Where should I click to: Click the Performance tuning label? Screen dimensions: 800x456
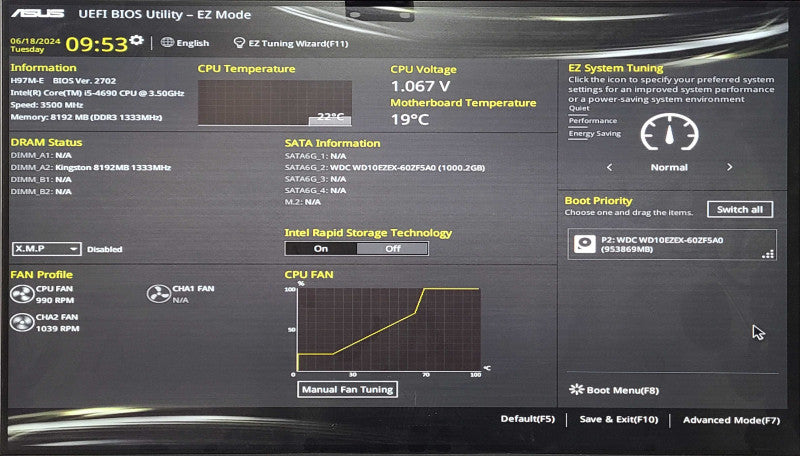[593, 120]
